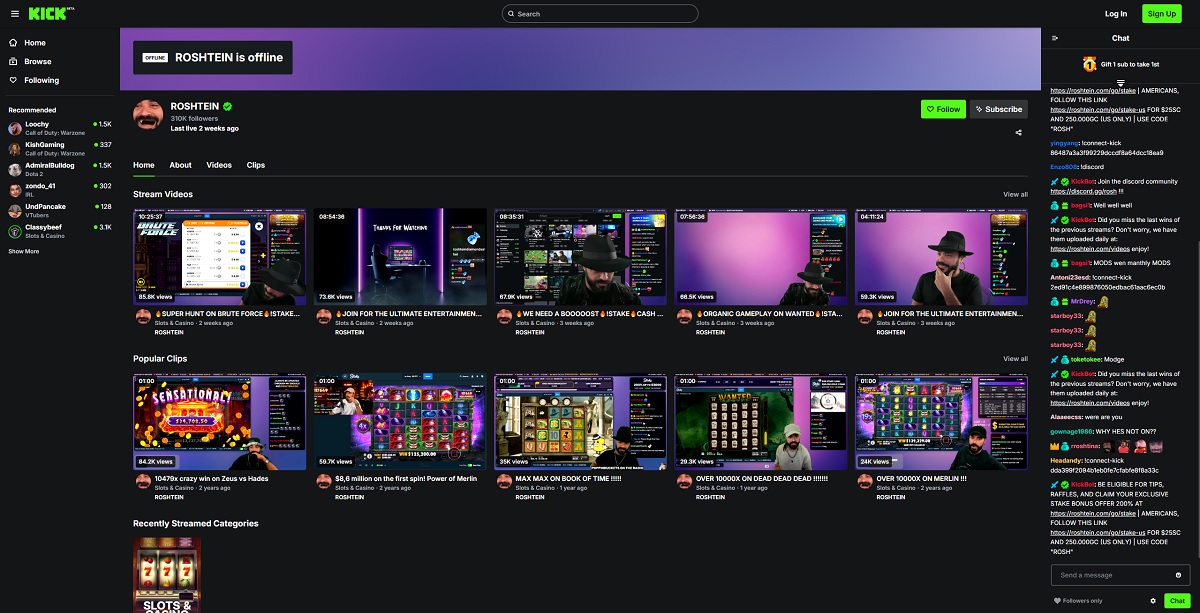The height and width of the screenshot is (613, 1200).
Task: Open the 73.8K views stream video thumbnail
Action: click(400, 257)
